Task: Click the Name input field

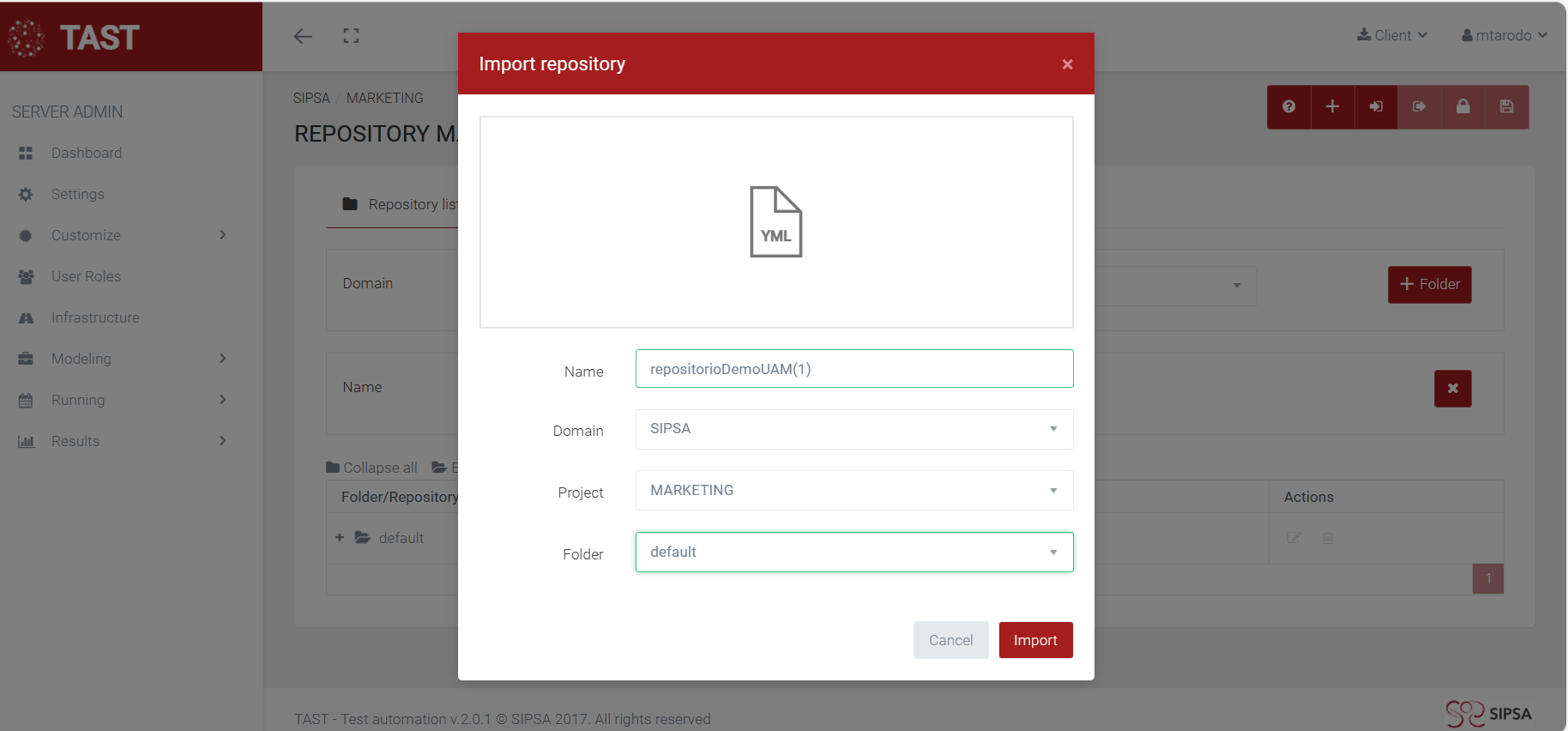Action: click(x=853, y=369)
